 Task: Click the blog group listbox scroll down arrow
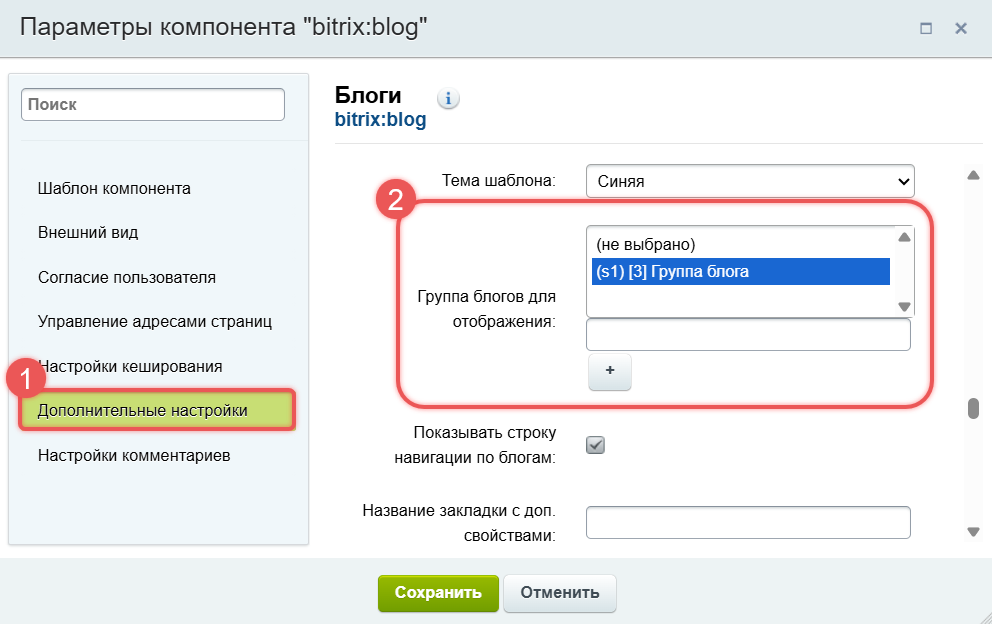(905, 306)
